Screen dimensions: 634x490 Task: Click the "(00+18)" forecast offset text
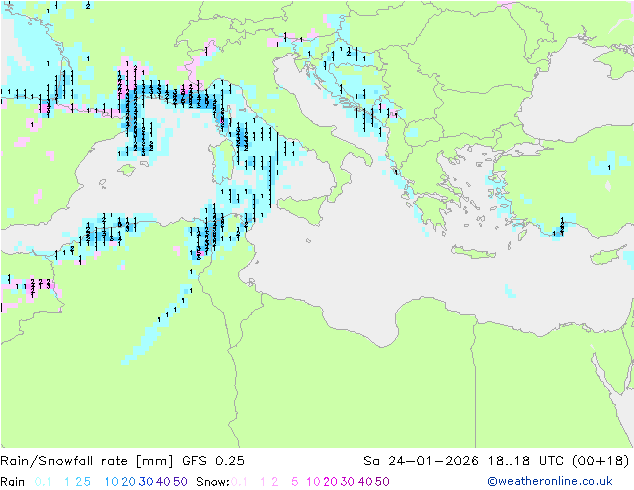(601, 461)
